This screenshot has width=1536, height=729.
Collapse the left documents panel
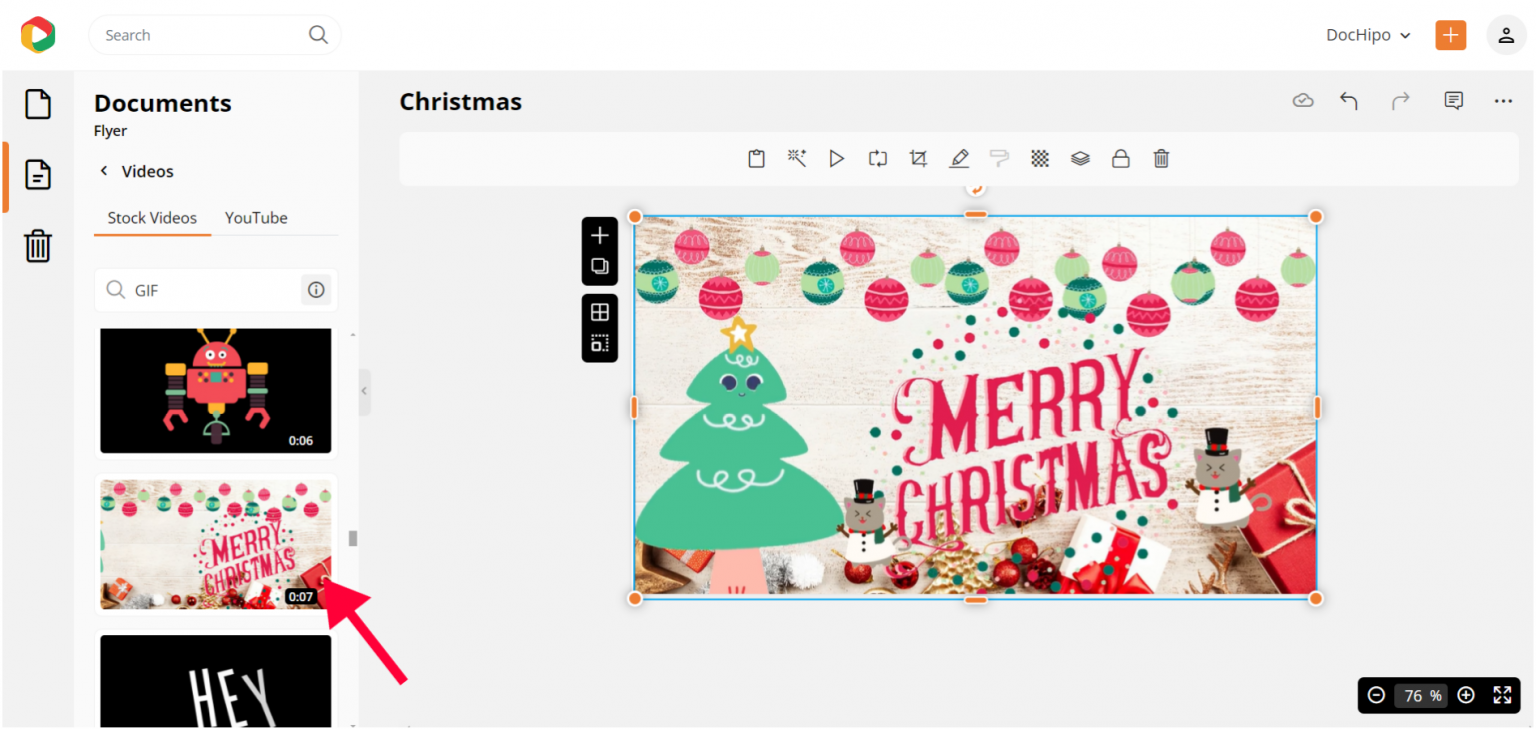(363, 392)
